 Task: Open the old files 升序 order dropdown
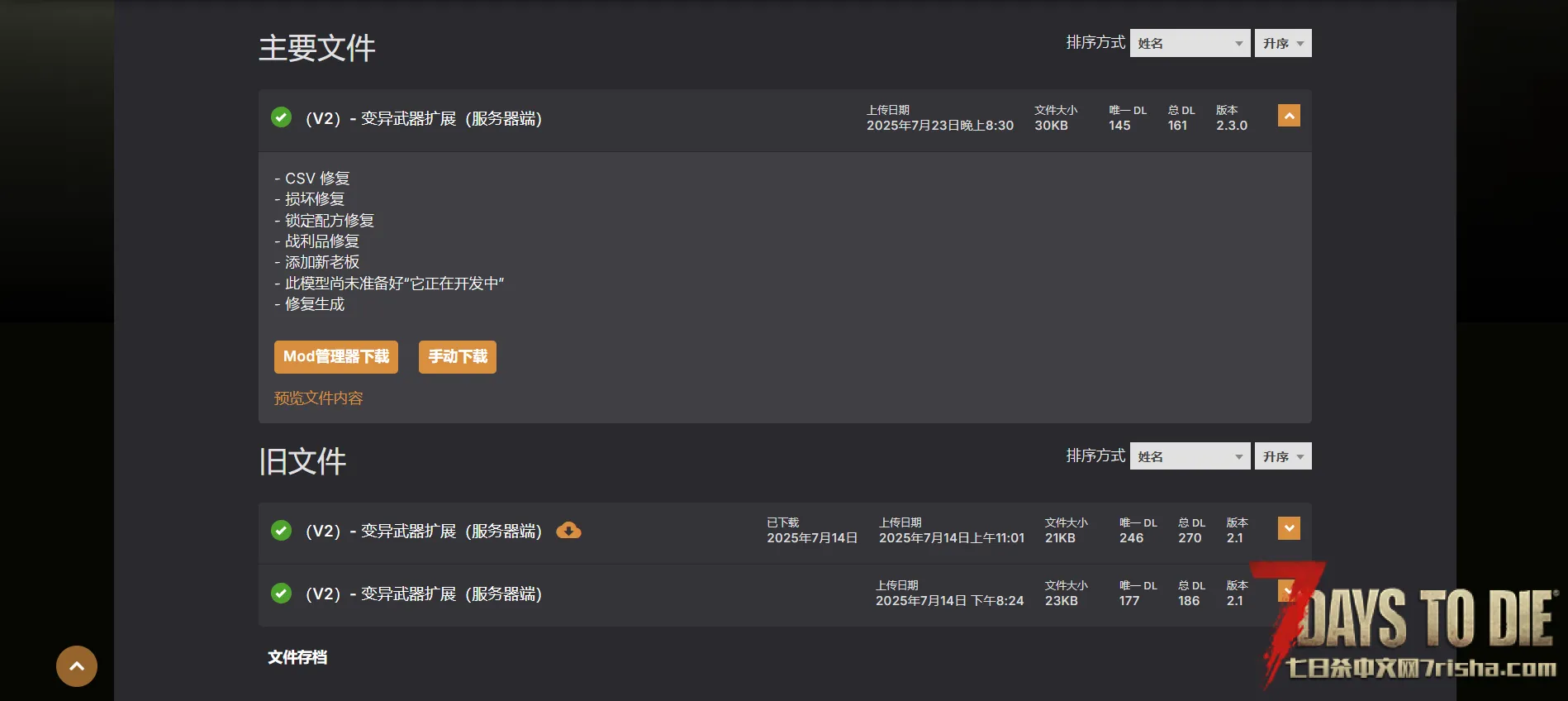[x=1282, y=456]
